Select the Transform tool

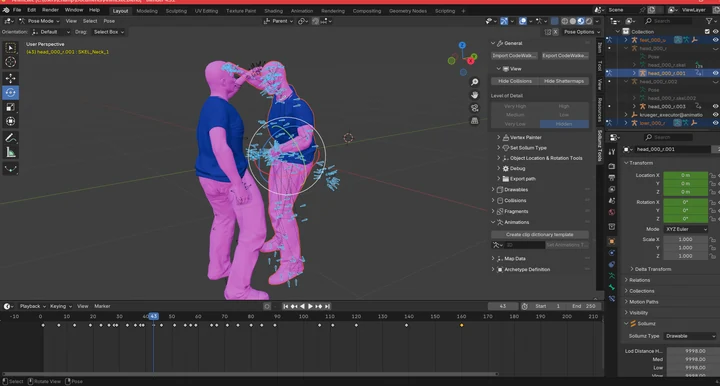tap(10, 121)
